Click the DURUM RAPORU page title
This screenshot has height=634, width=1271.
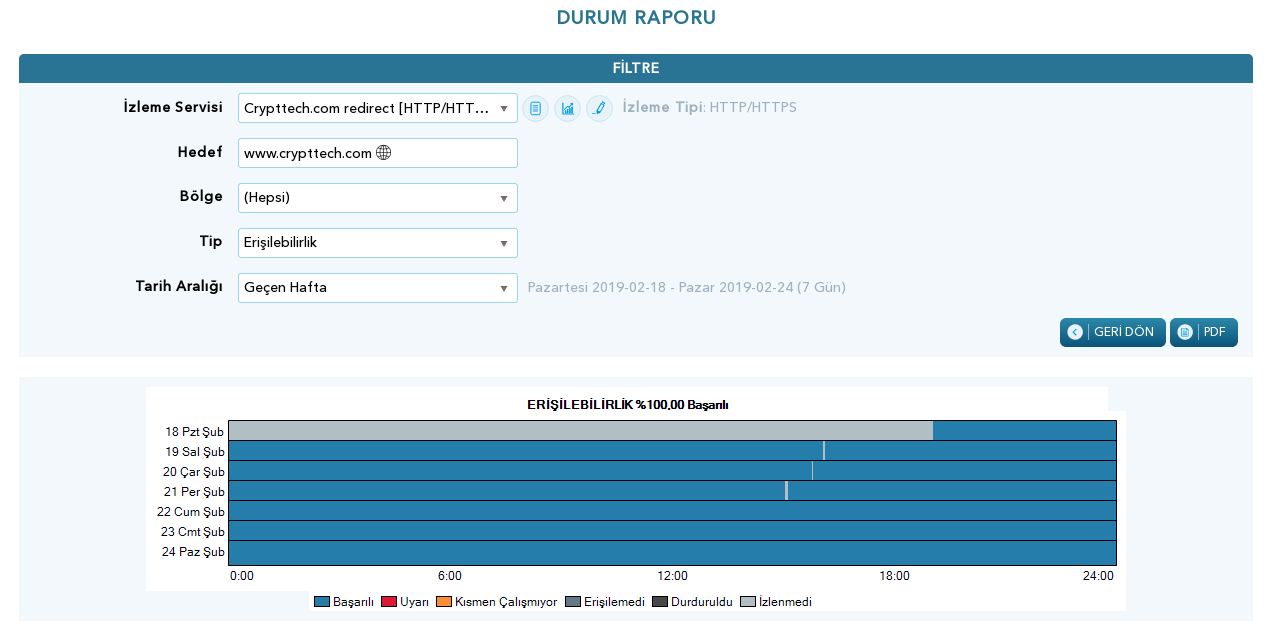636,18
